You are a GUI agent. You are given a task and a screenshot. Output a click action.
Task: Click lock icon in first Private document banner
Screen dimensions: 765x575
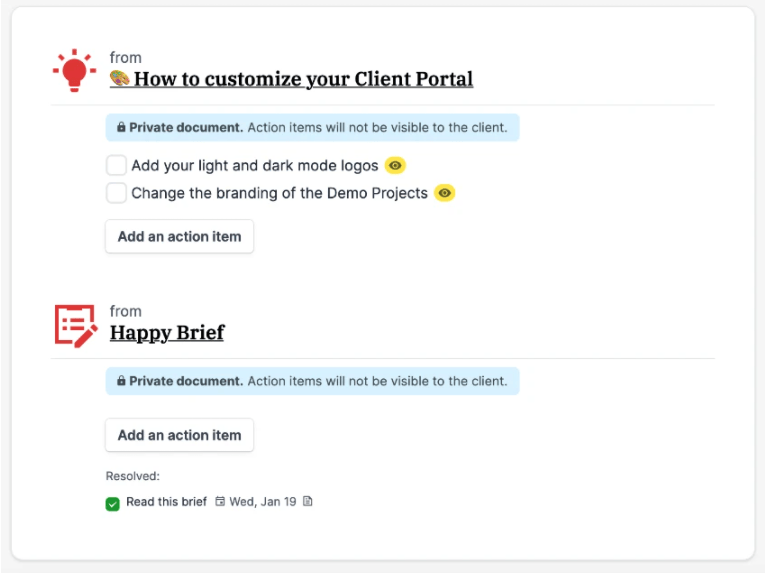[121, 128]
